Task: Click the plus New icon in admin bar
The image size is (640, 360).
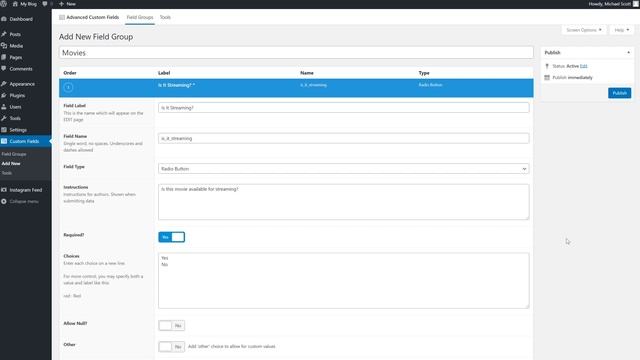Action: coord(61,4)
